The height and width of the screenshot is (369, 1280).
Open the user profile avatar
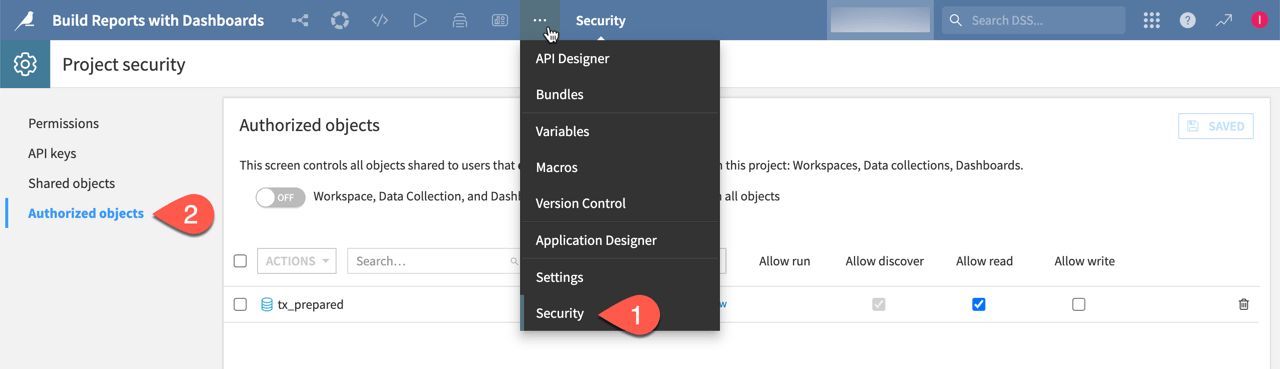tap(1259, 20)
